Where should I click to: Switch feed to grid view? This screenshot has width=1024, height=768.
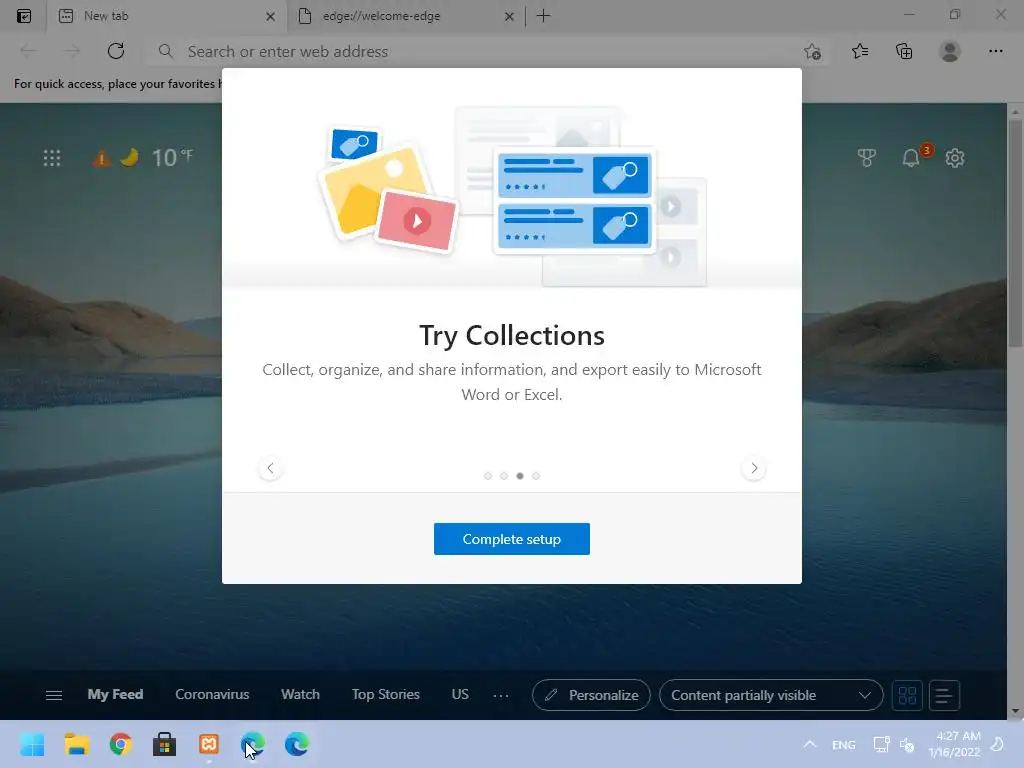click(907, 695)
